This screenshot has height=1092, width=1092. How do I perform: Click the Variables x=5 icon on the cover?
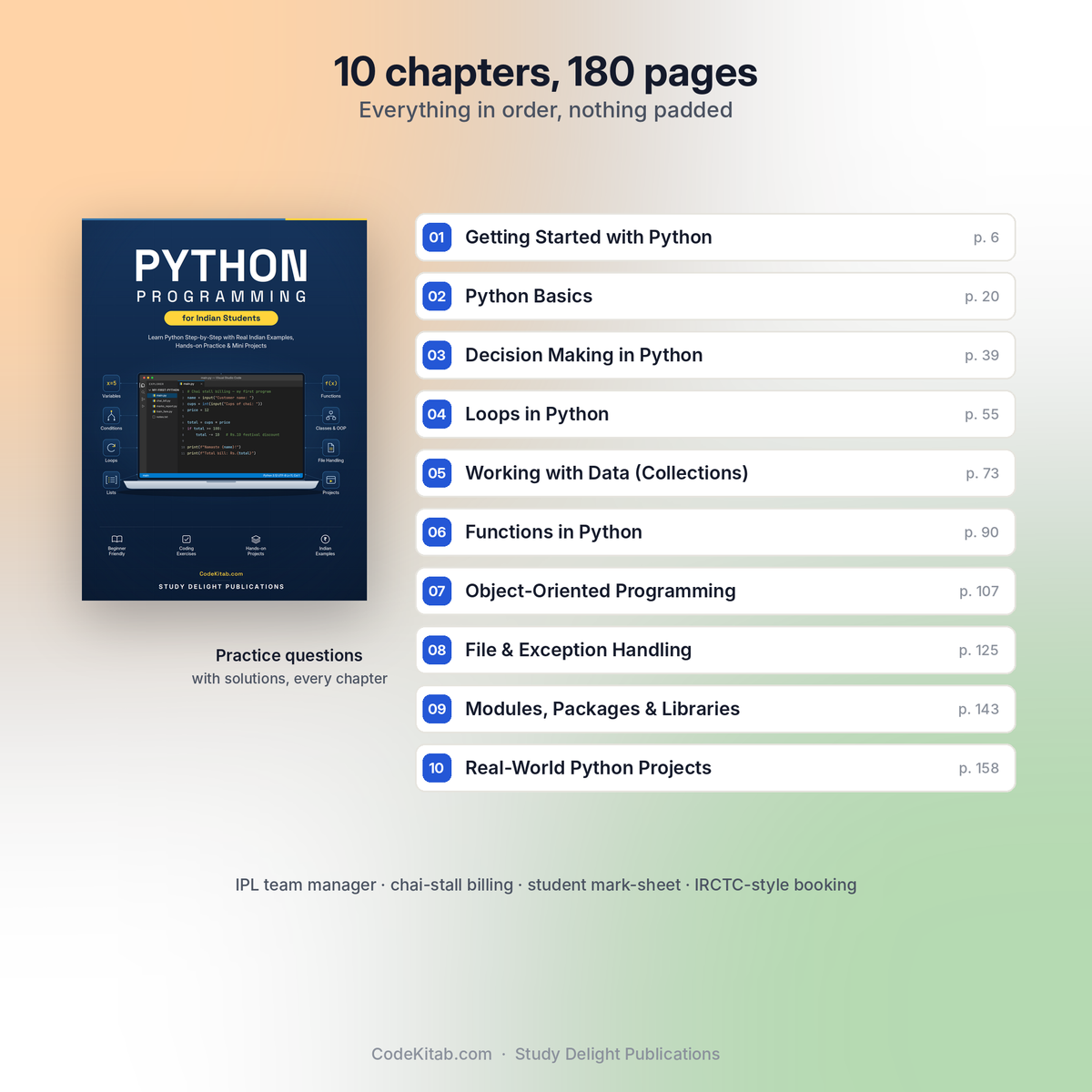[x=111, y=383]
